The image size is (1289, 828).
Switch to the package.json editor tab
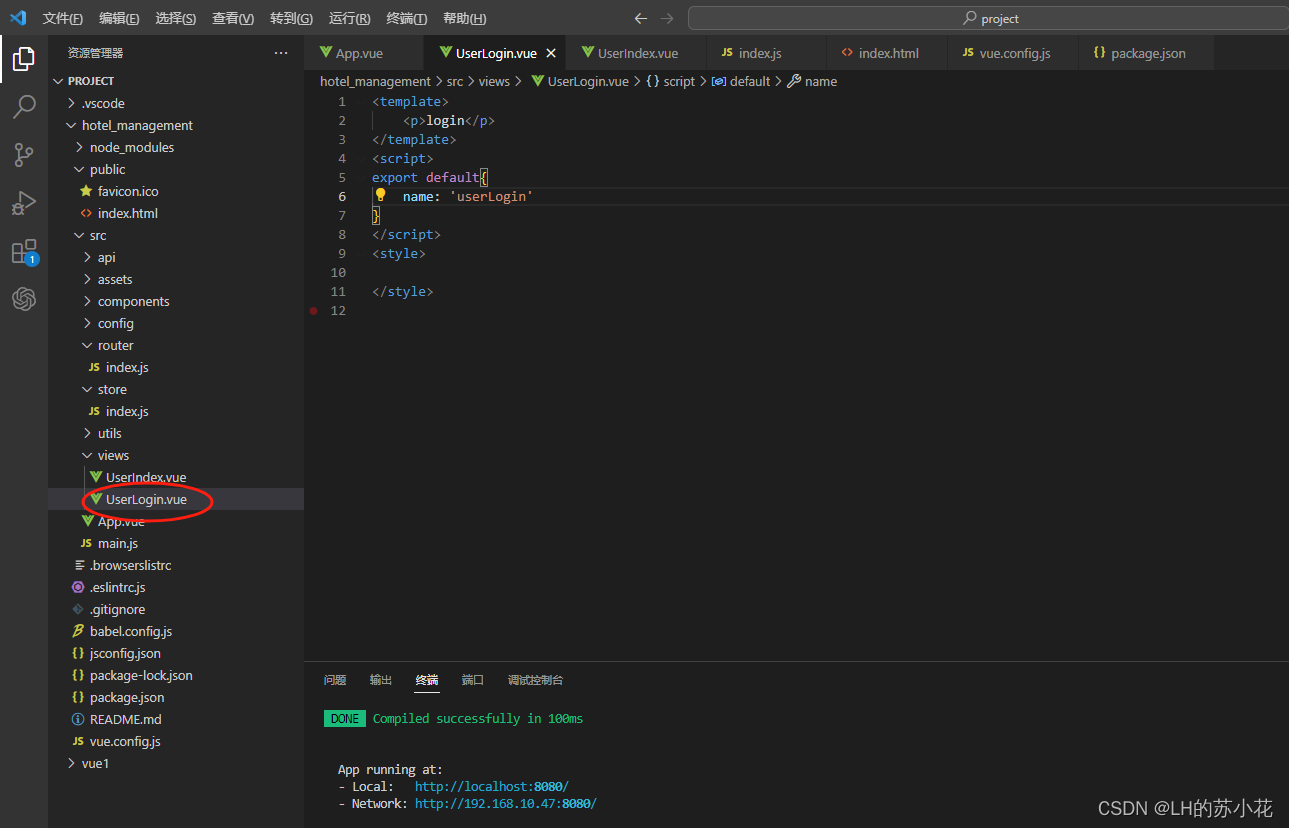(x=1146, y=53)
